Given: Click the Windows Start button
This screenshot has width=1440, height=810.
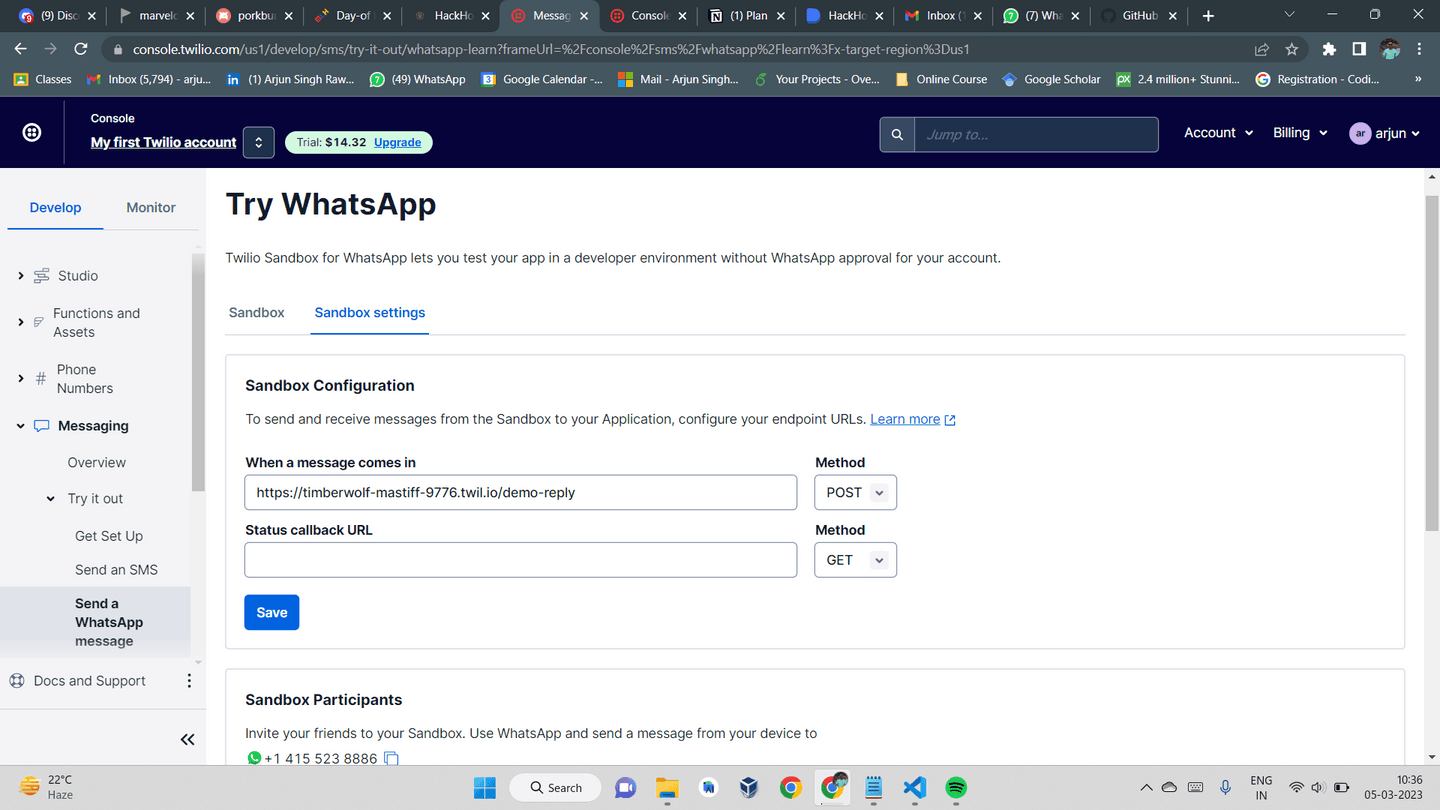Looking at the screenshot, I should point(484,788).
